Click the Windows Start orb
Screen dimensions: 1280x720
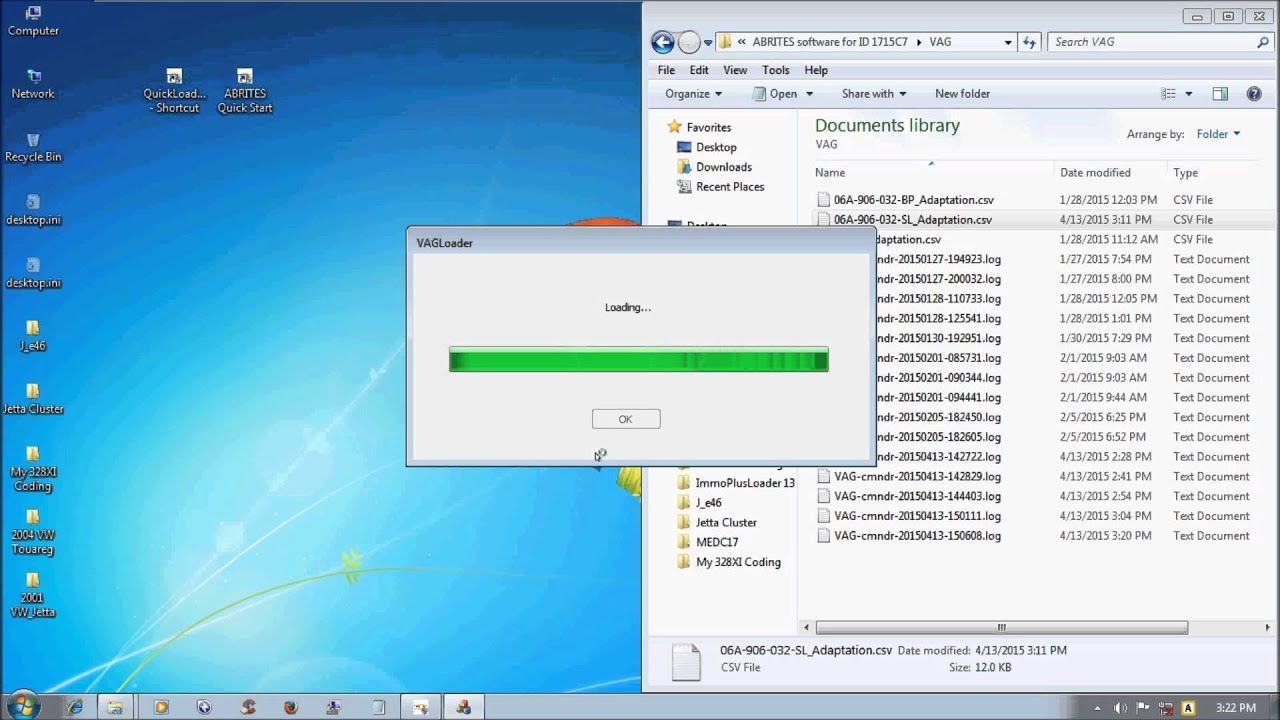point(22,706)
